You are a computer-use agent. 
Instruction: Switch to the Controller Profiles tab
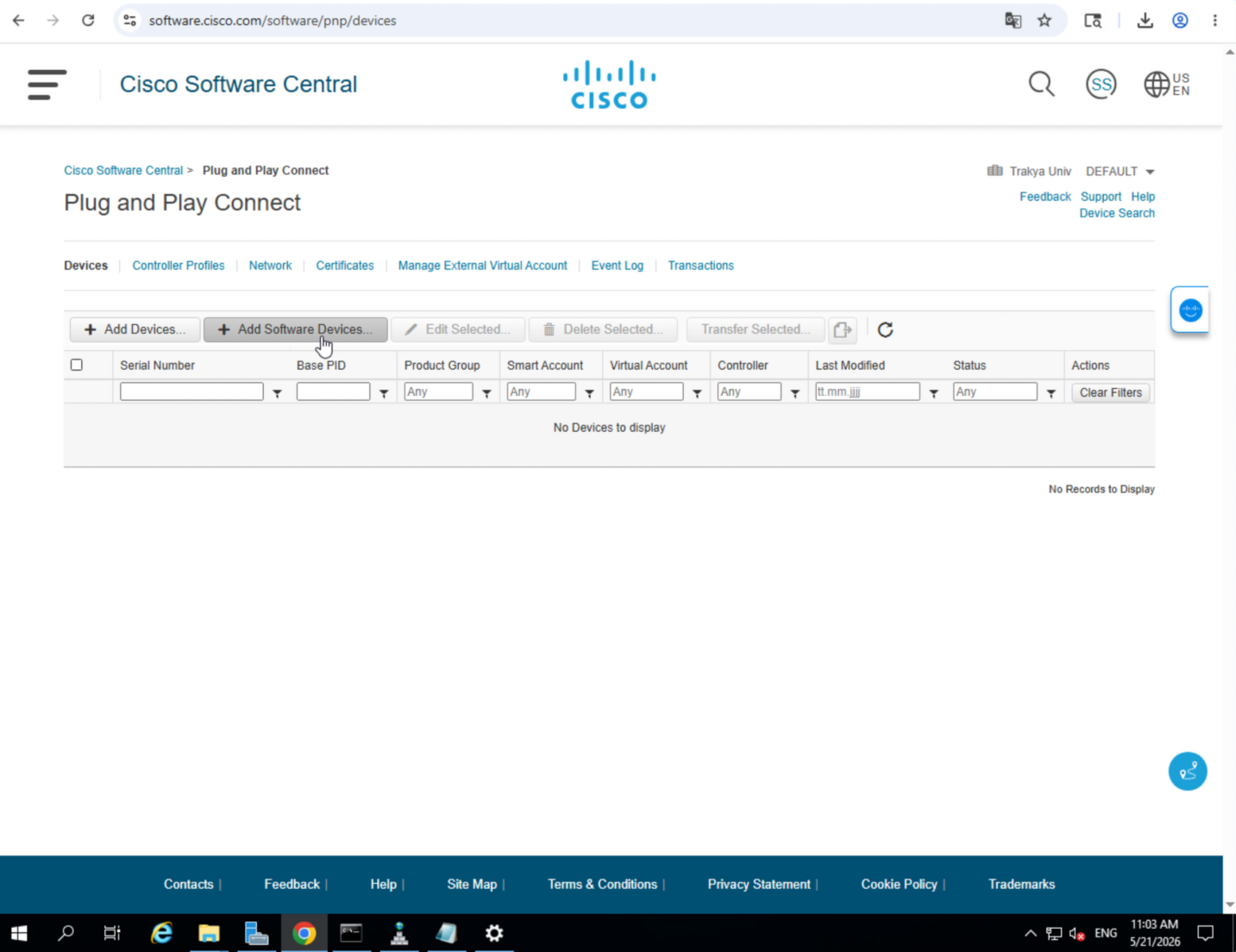pyautogui.click(x=178, y=266)
